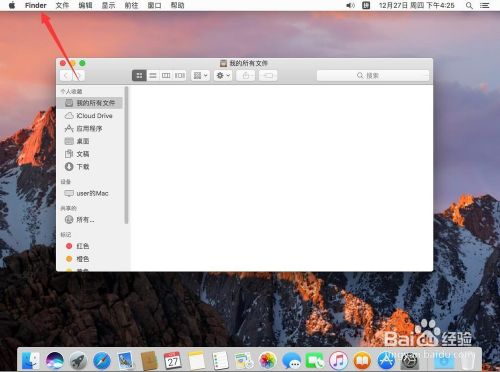Open Safari from the Dock
Screen dimensions: 500x372
pos(102,361)
